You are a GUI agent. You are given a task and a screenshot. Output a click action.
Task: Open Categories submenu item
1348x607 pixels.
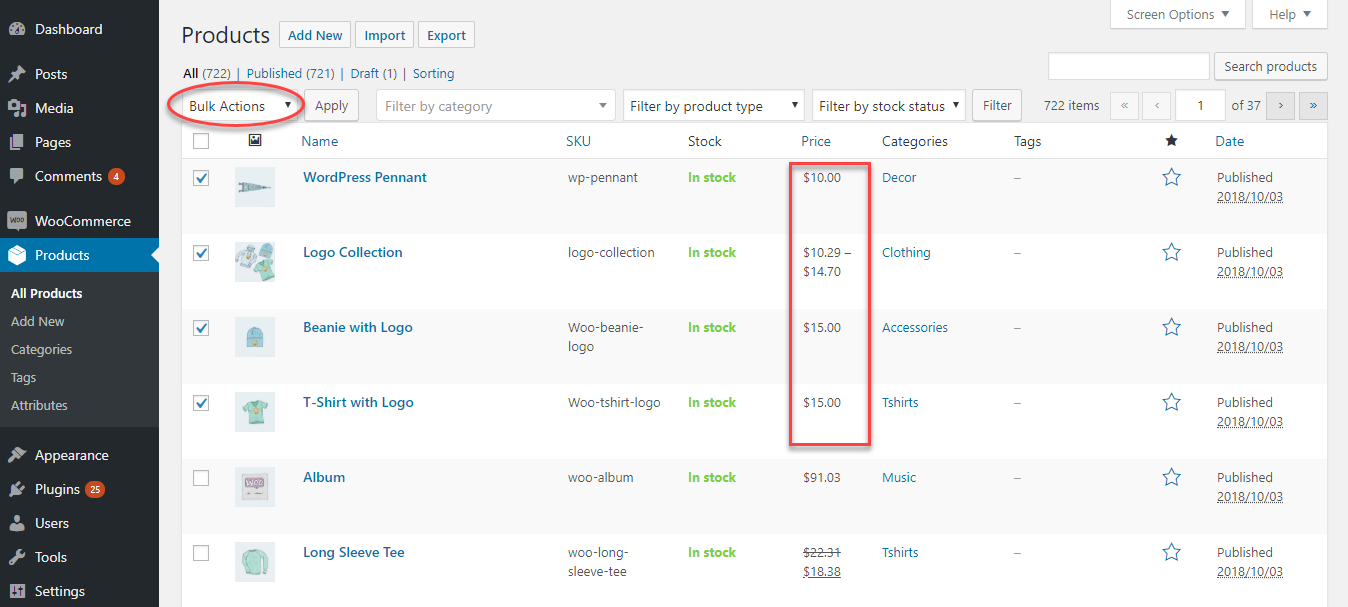point(42,349)
